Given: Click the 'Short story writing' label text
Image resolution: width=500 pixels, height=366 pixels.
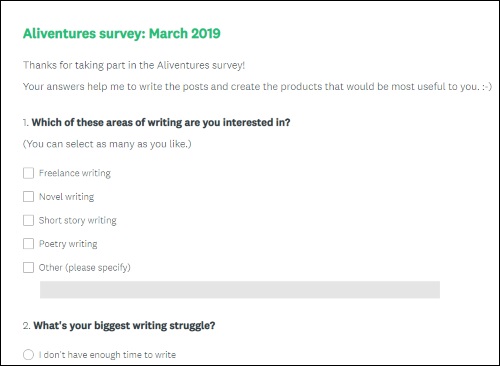Looking at the screenshot, I should point(78,220).
